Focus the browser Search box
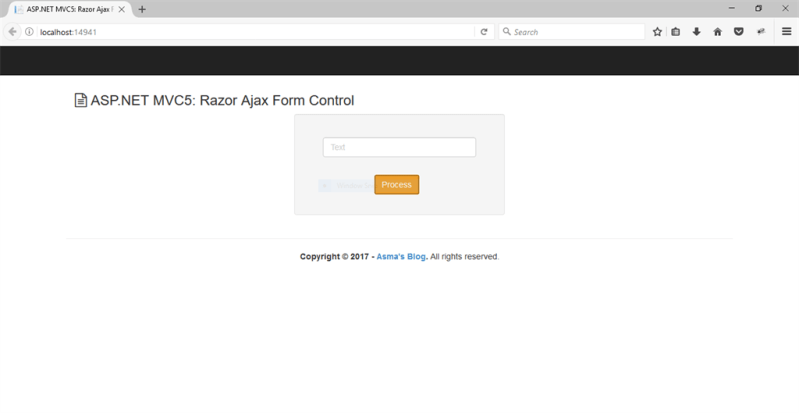The width and height of the screenshot is (799, 413). click(x=572, y=32)
